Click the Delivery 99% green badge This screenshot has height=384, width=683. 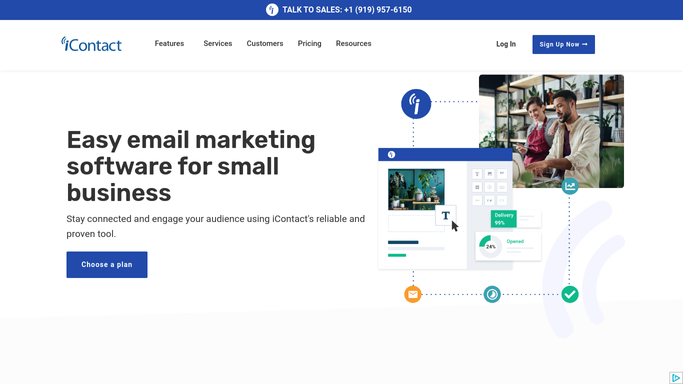(x=504, y=219)
